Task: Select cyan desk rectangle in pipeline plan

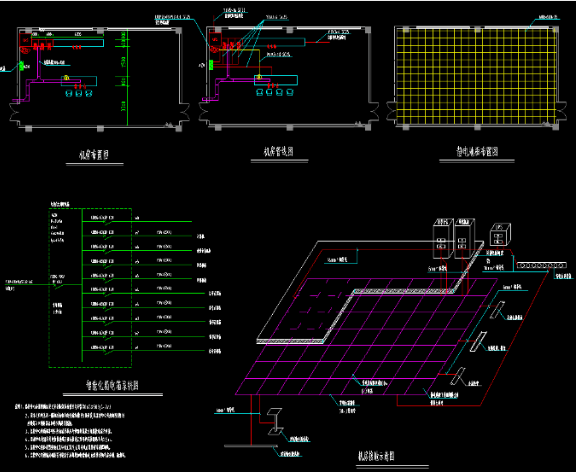Action: pyautogui.click(x=276, y=80)
